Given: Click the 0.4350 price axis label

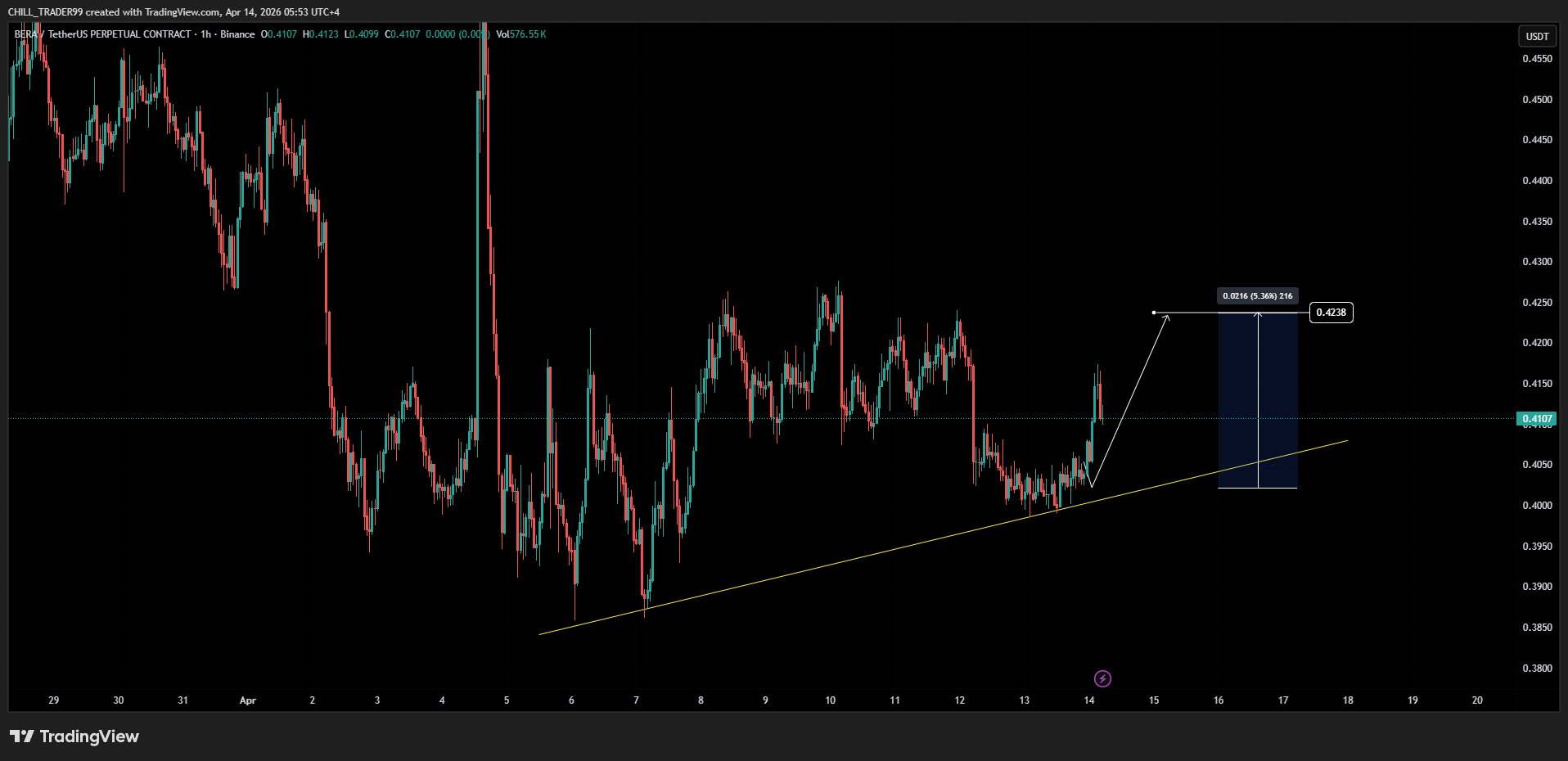Looking at the screenshot, I should tap(1537, 222).
